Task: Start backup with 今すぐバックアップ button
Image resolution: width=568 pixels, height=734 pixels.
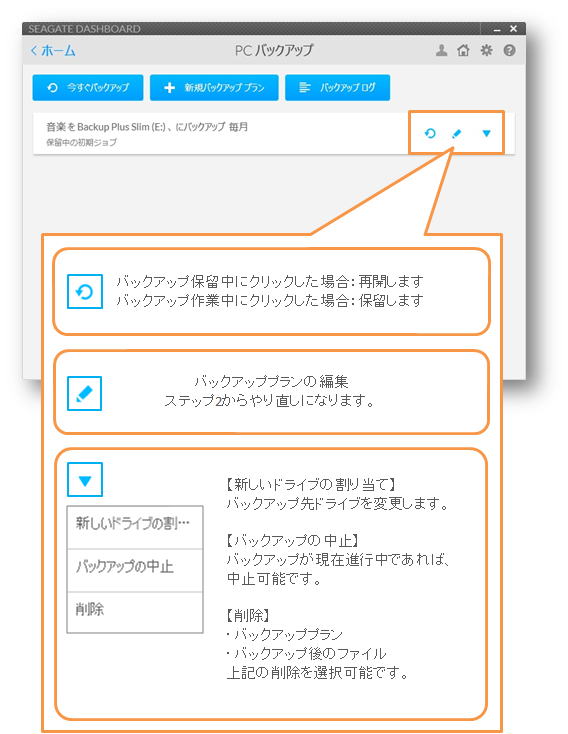Action: [88, 88]
